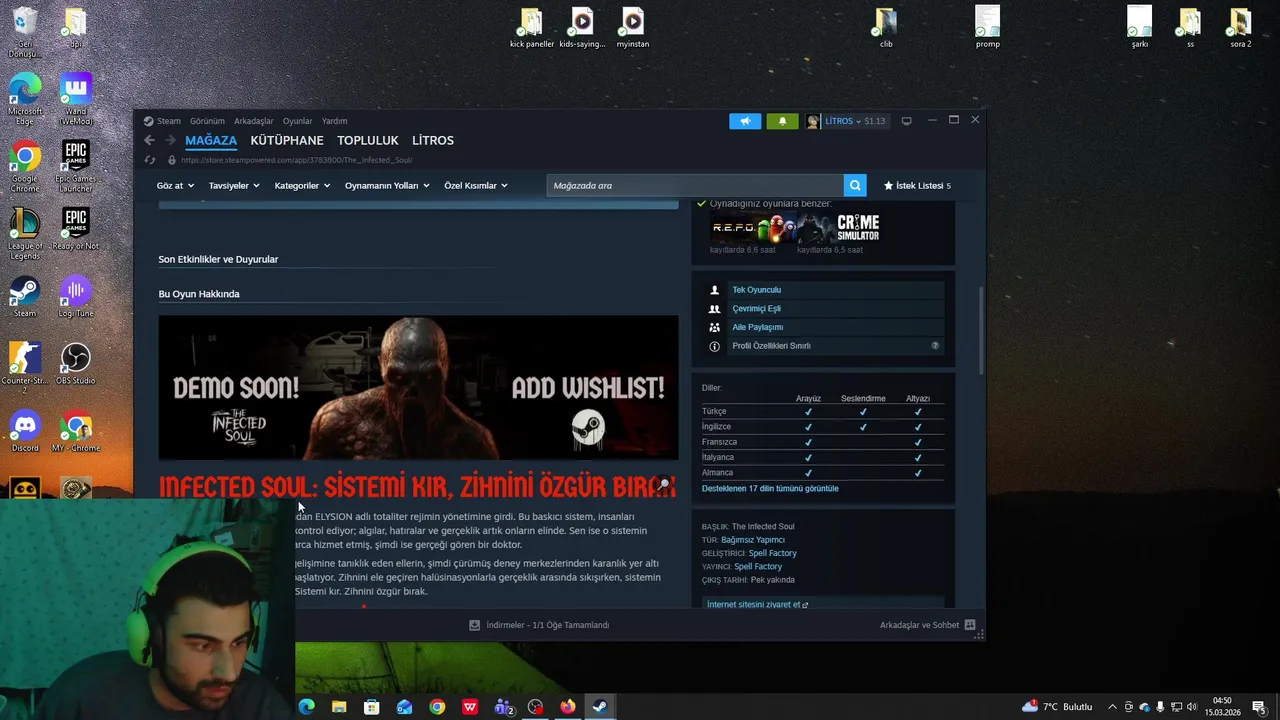Open the Oyunlar menu

click(x=297, y=121)
